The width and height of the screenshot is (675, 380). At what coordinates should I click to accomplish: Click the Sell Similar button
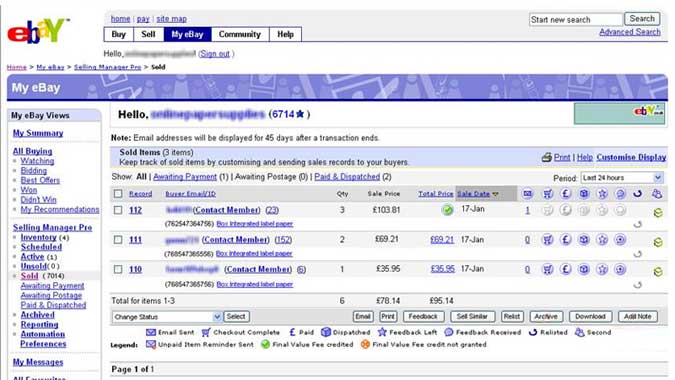point(472,317)
